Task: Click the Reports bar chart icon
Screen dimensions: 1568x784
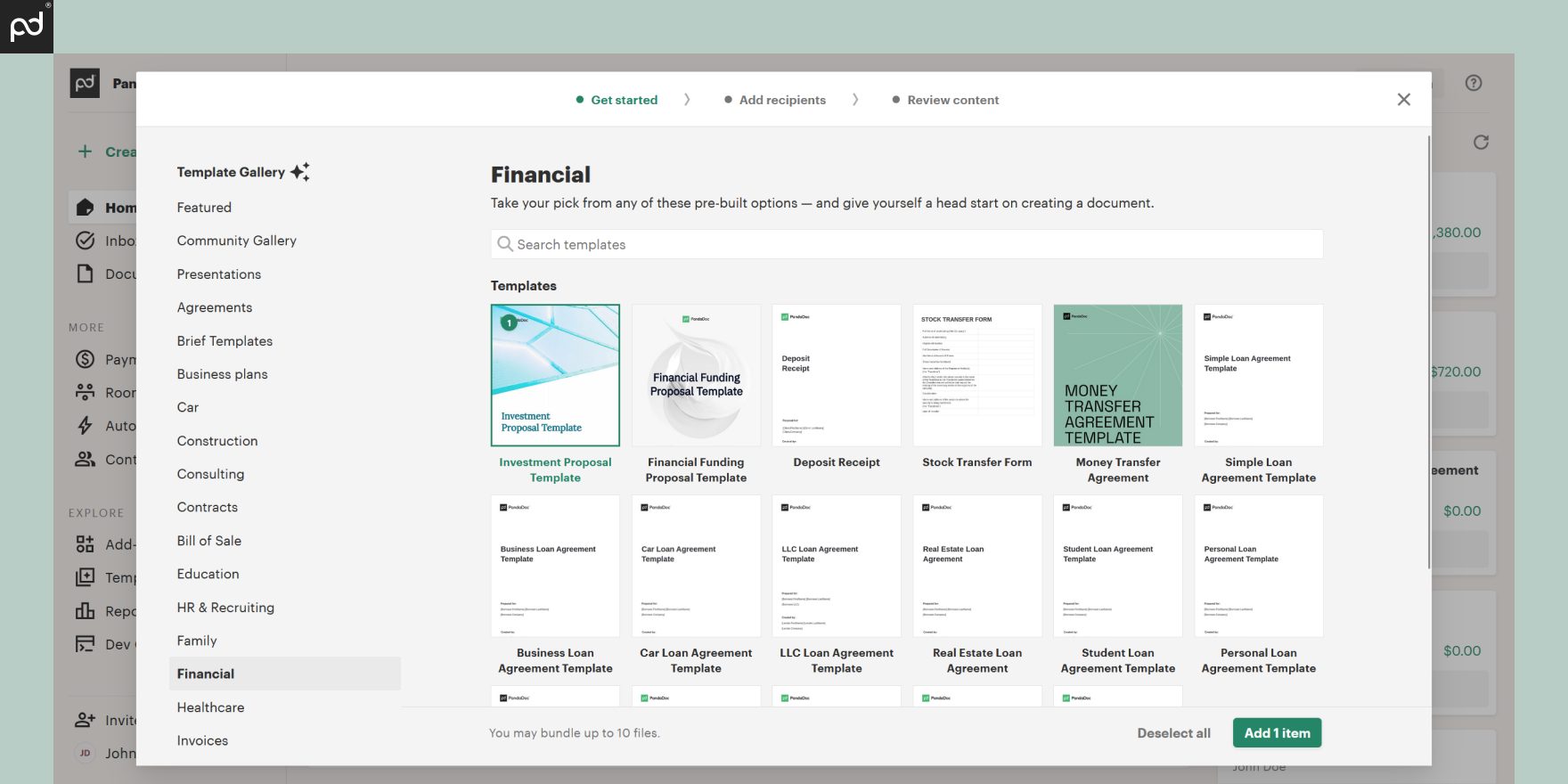Action: (x=86, y=611)
